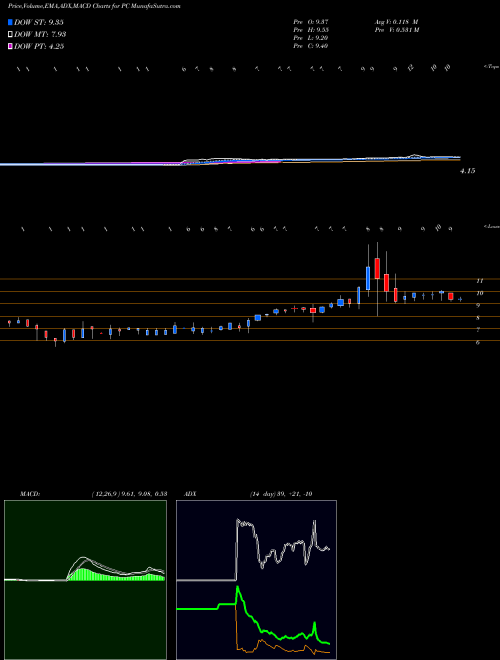Click the 'Pre O: 9.37' open value
The image size is (500, 660).
[311, 22]
